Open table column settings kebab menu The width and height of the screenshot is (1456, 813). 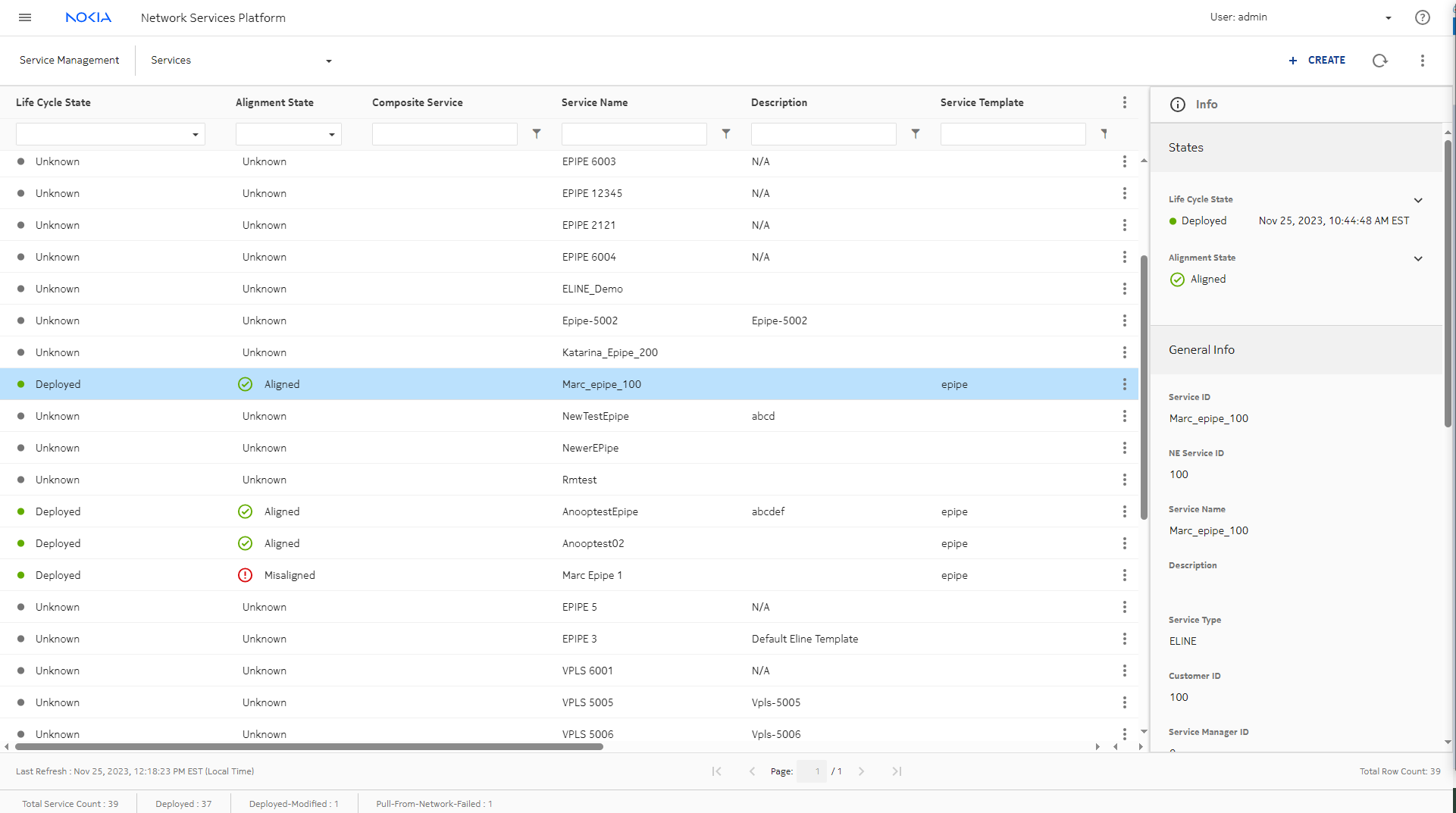pyautogui.click(x=1124, y=102)
